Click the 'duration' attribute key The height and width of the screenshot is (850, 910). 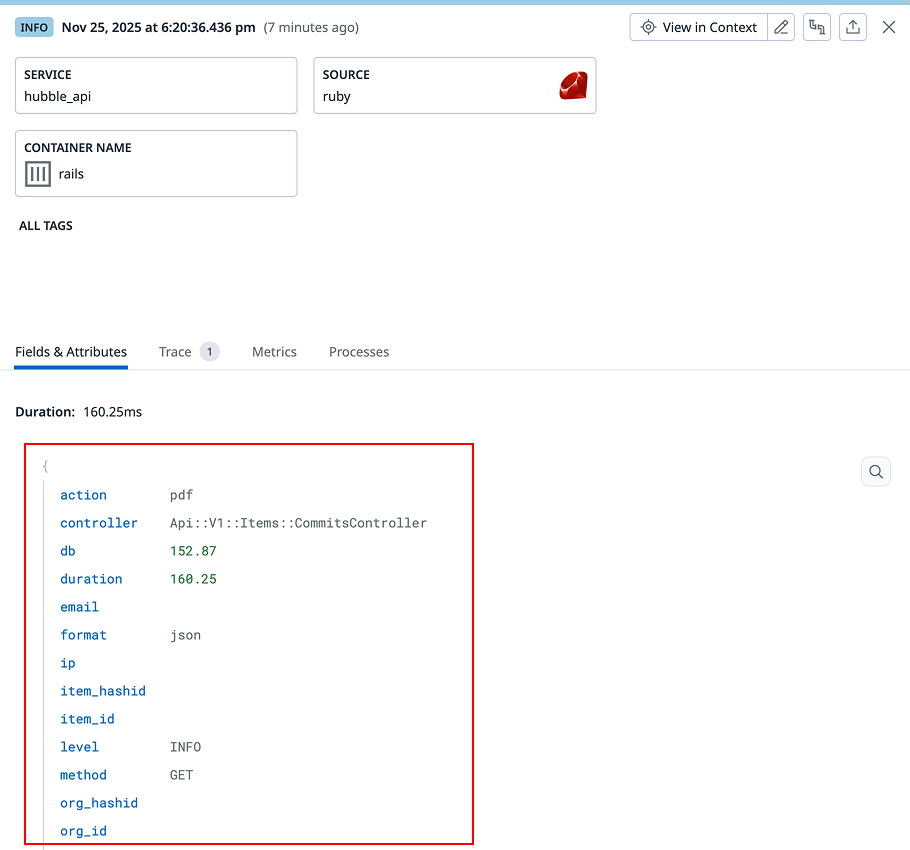(x=91, y=579)
